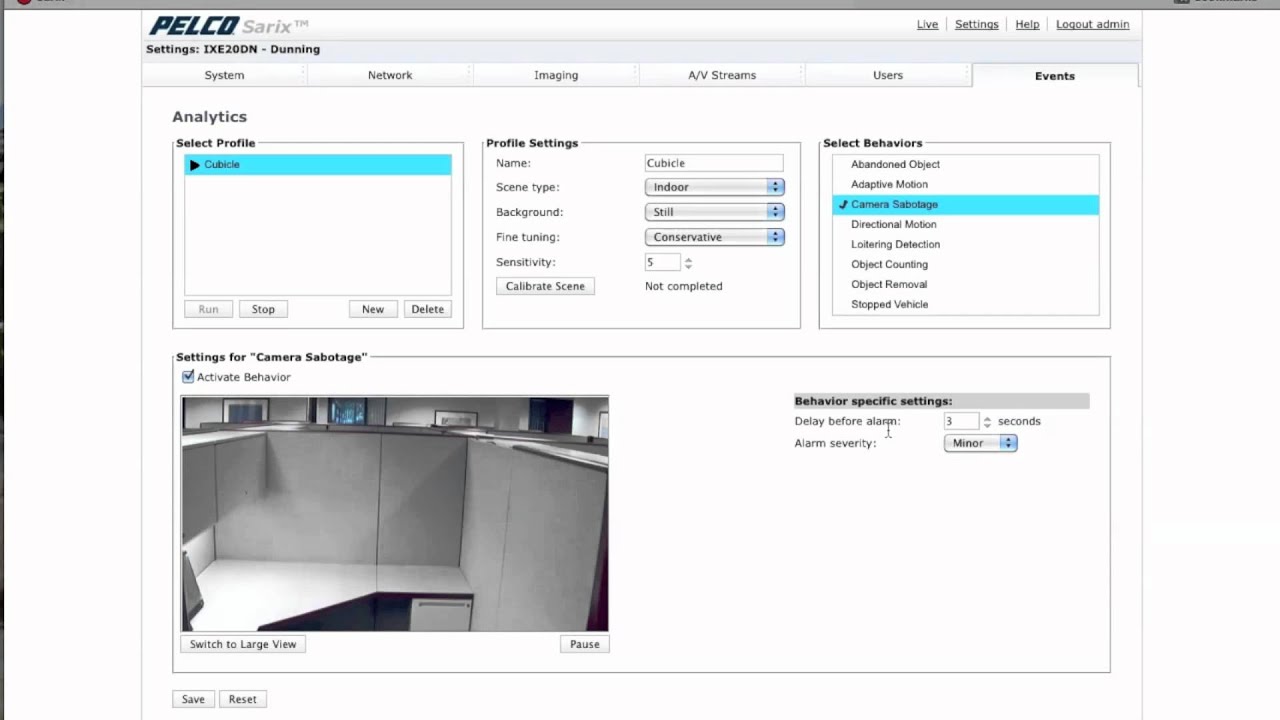
Task: Stop the running profile
Action: 263,309
